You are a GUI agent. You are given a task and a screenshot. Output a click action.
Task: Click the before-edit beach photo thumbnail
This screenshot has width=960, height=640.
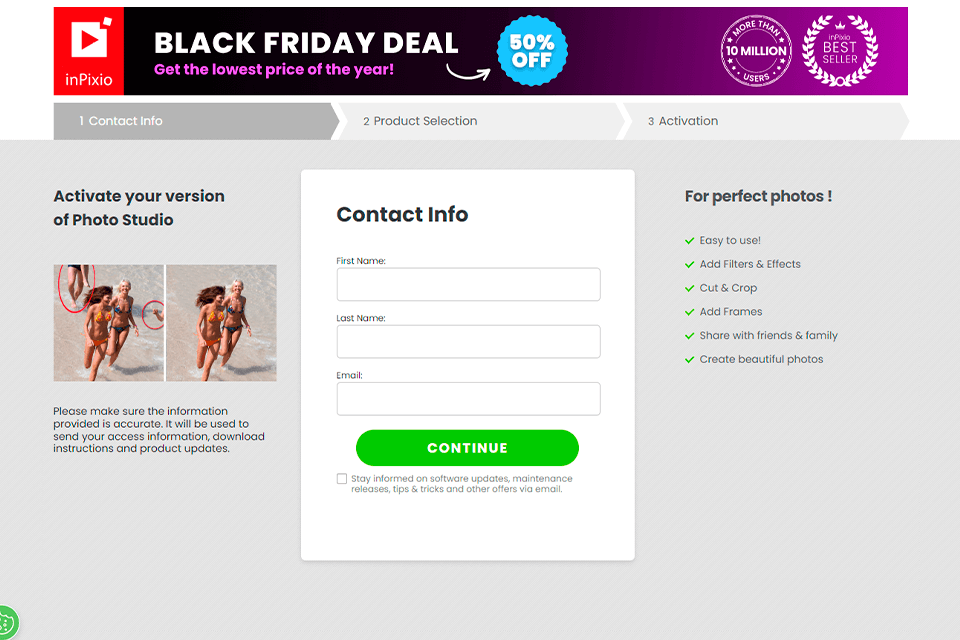[x=108, y=322]
